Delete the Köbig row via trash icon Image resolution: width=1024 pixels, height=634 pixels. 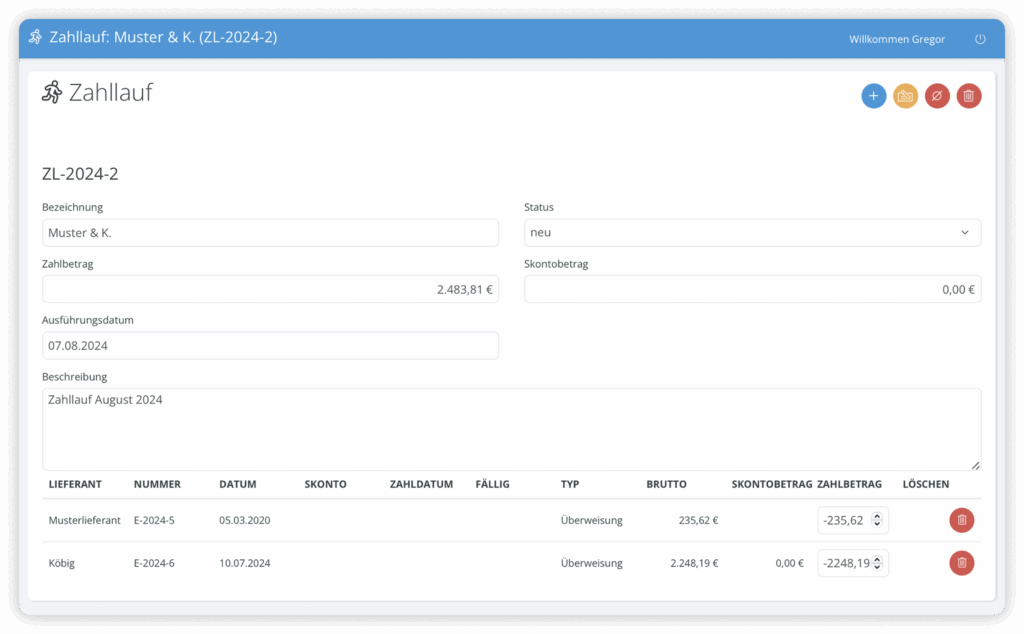click(x=961, y=563)
